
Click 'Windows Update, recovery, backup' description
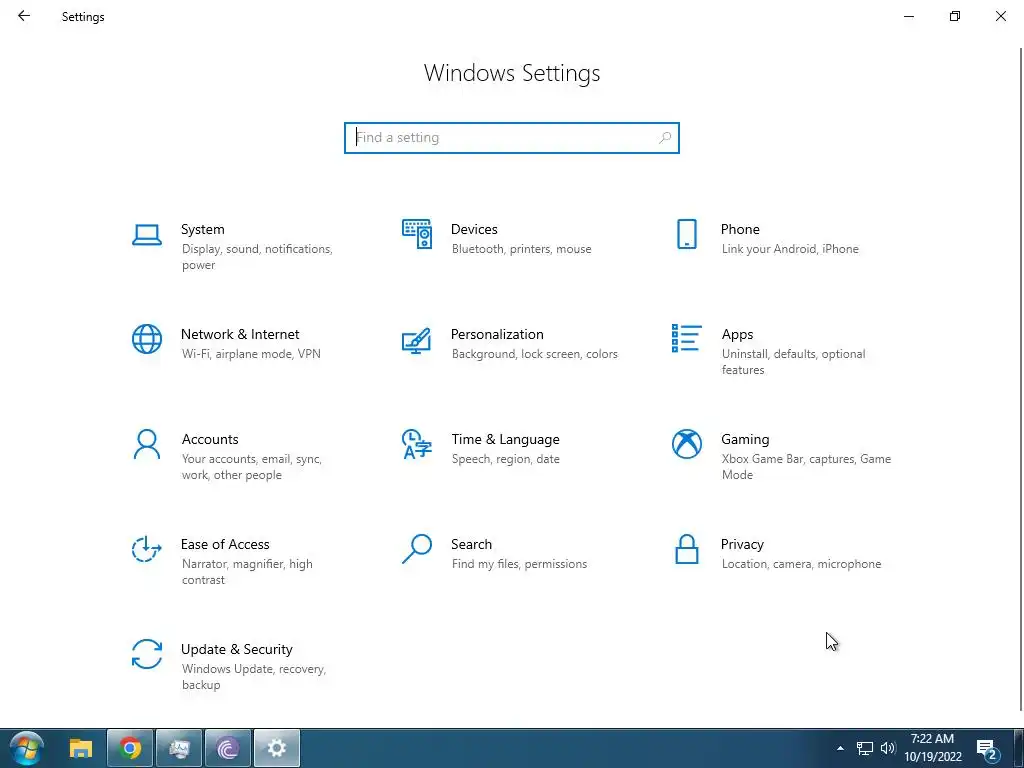(x=253, y=677)
